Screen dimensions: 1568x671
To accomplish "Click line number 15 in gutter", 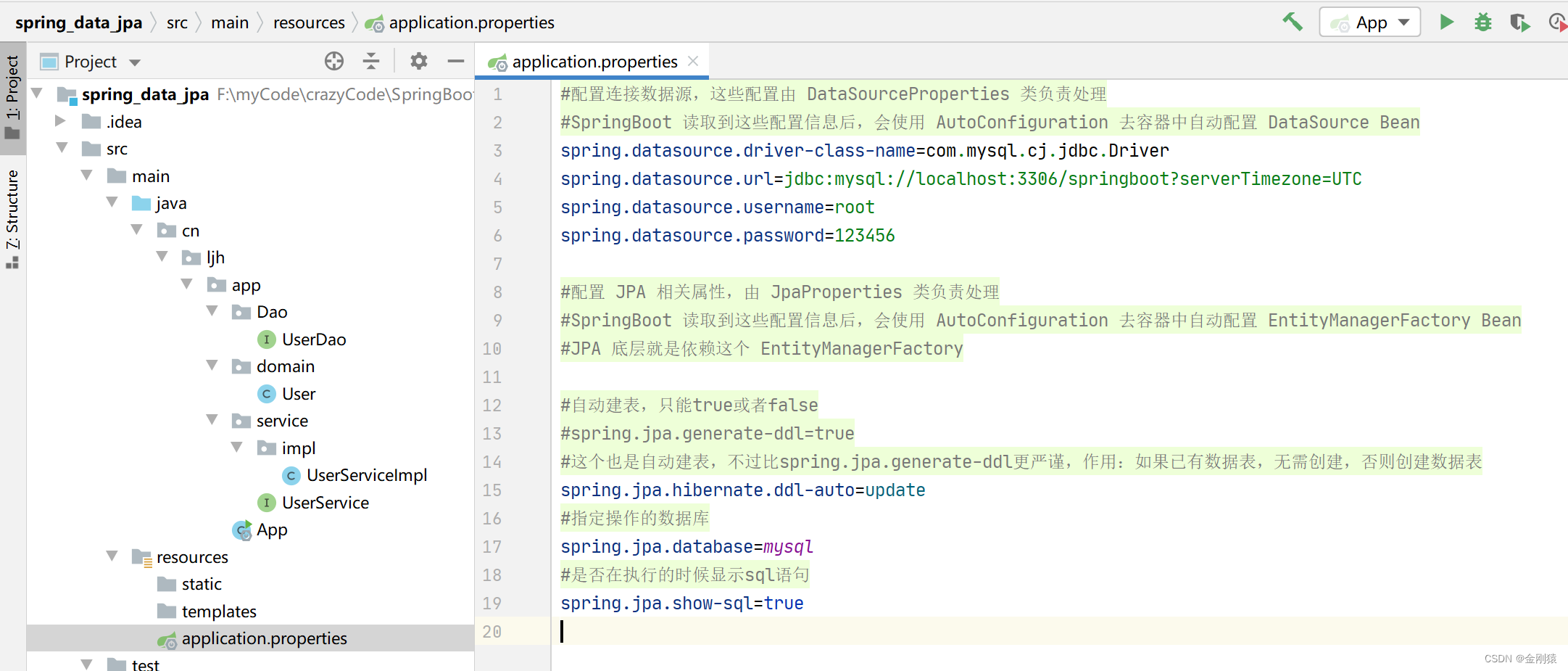I will pos(492,490).
